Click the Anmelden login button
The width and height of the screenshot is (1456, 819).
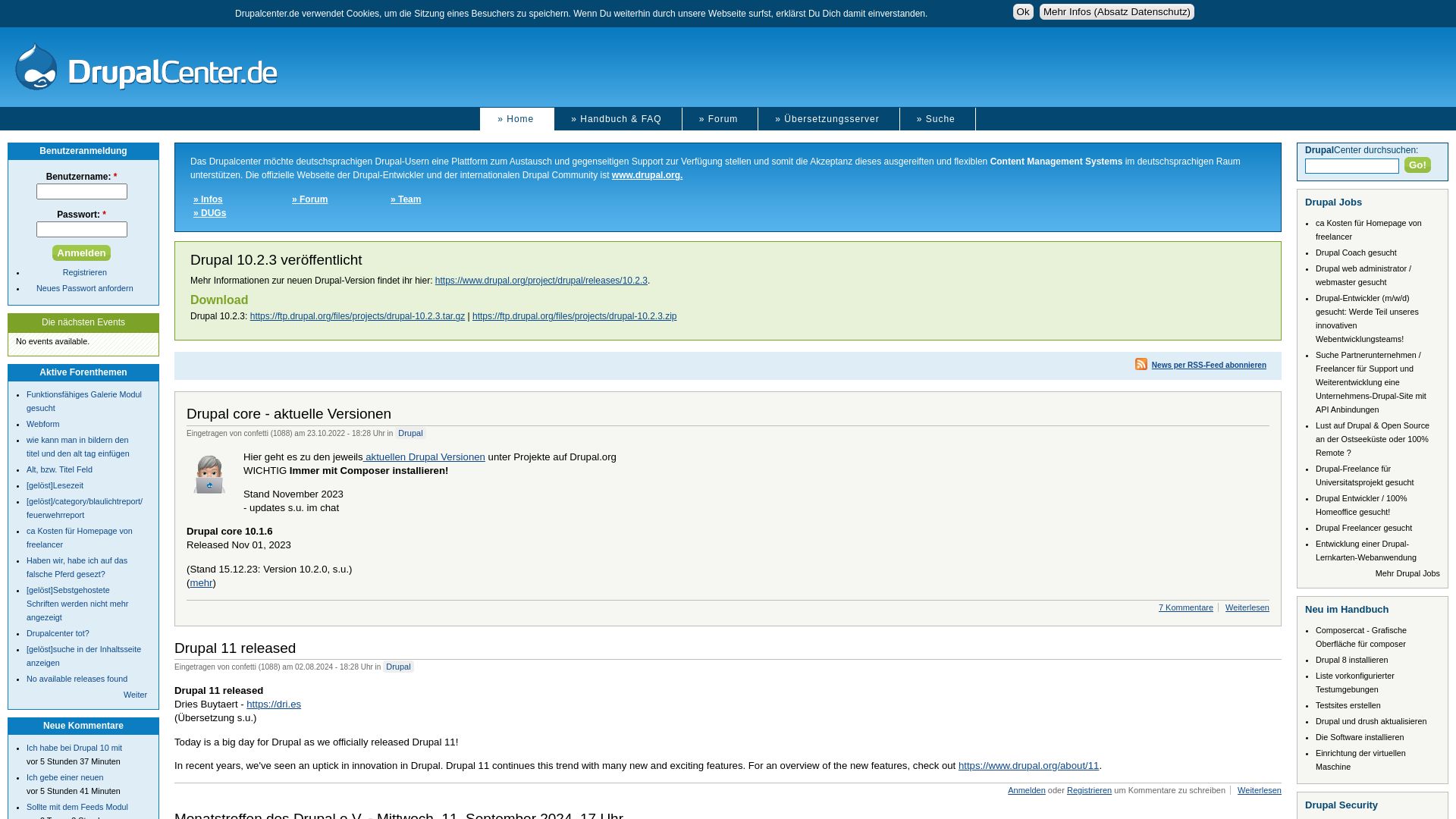click(x=81, y=252)
